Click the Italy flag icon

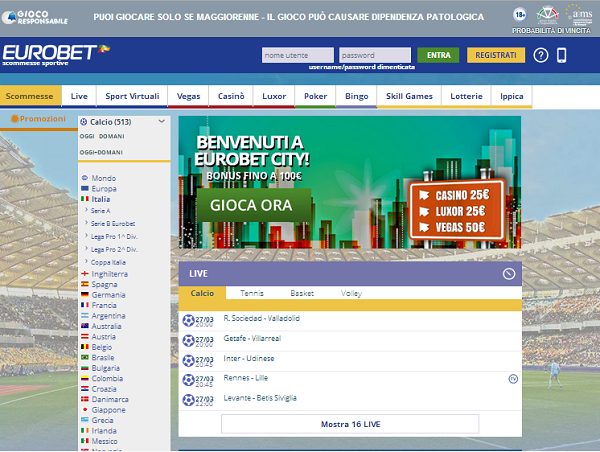coord(85,199)
